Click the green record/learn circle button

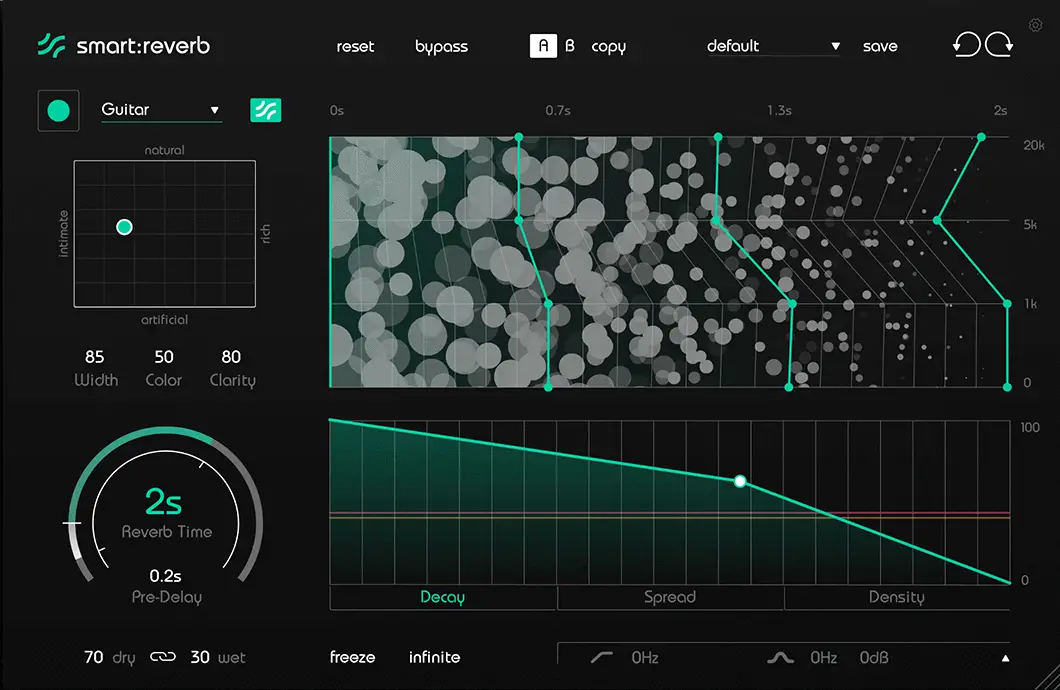tap(59, 111)
